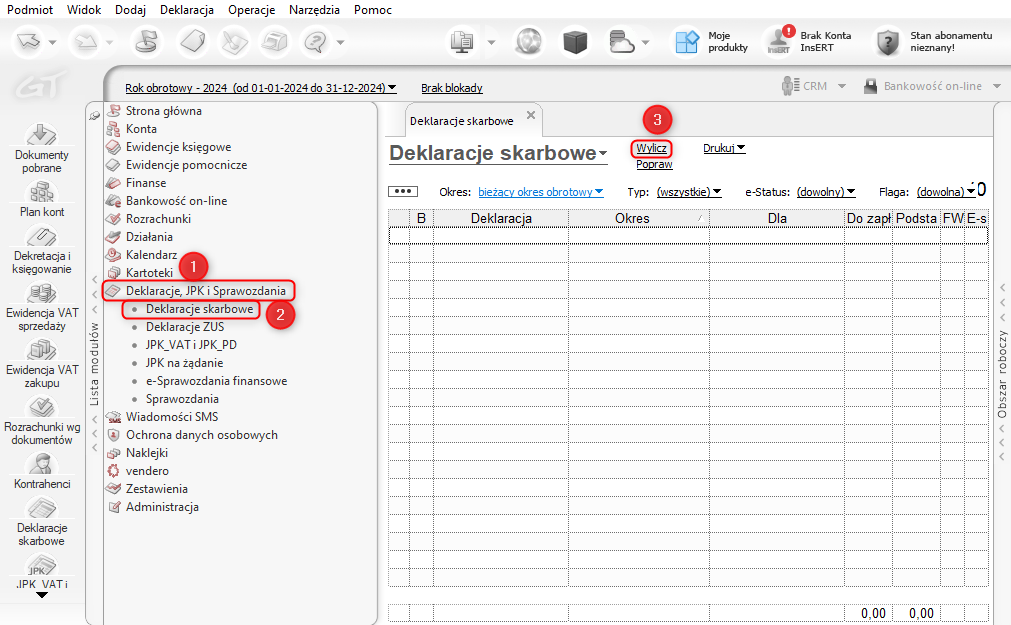Viewport: 1011px width, 625px height.
Task: Select Konta in module list
Action: point(141,129)
